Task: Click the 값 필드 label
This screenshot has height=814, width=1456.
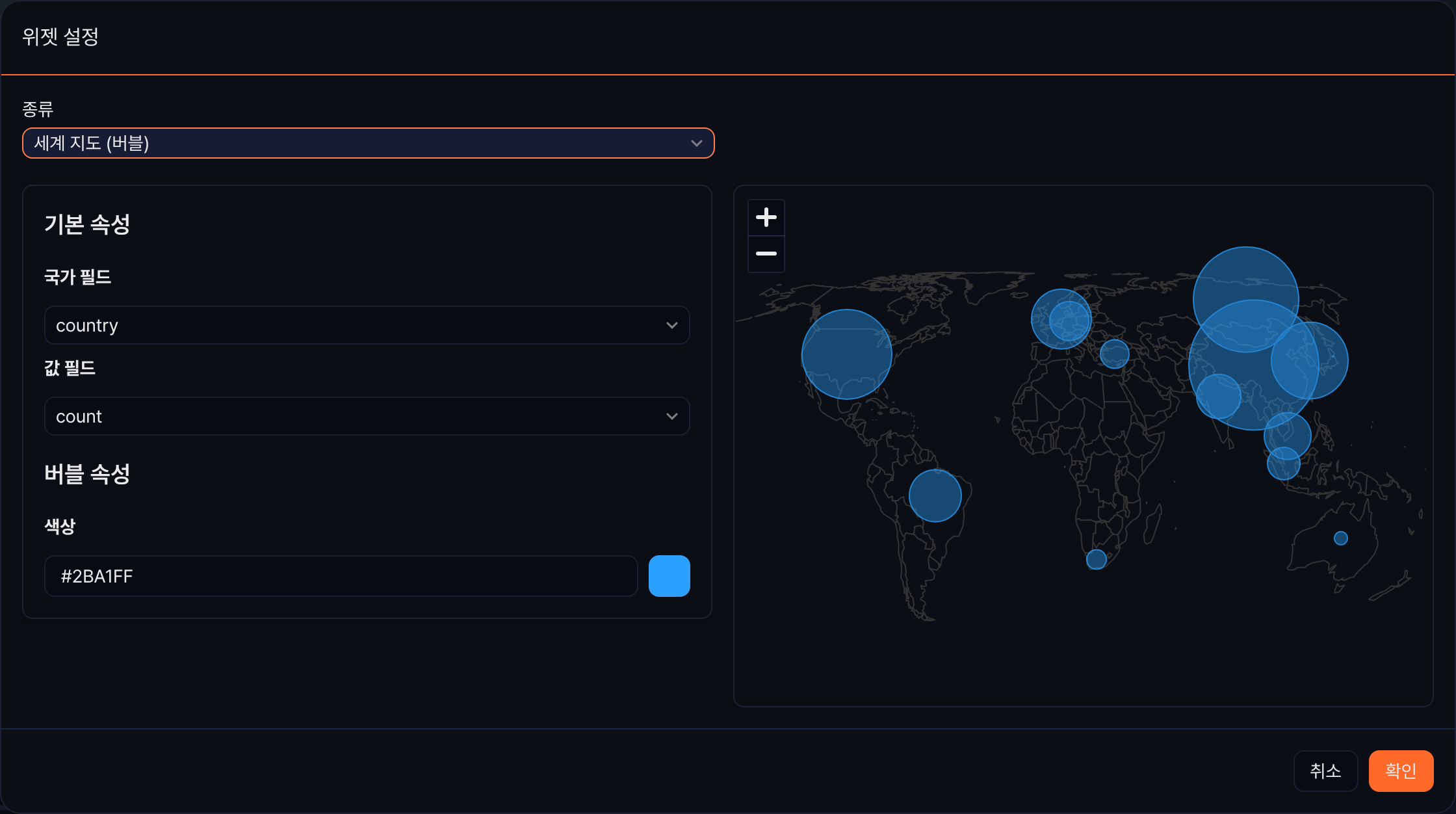Action: click(x=70, y=368)
